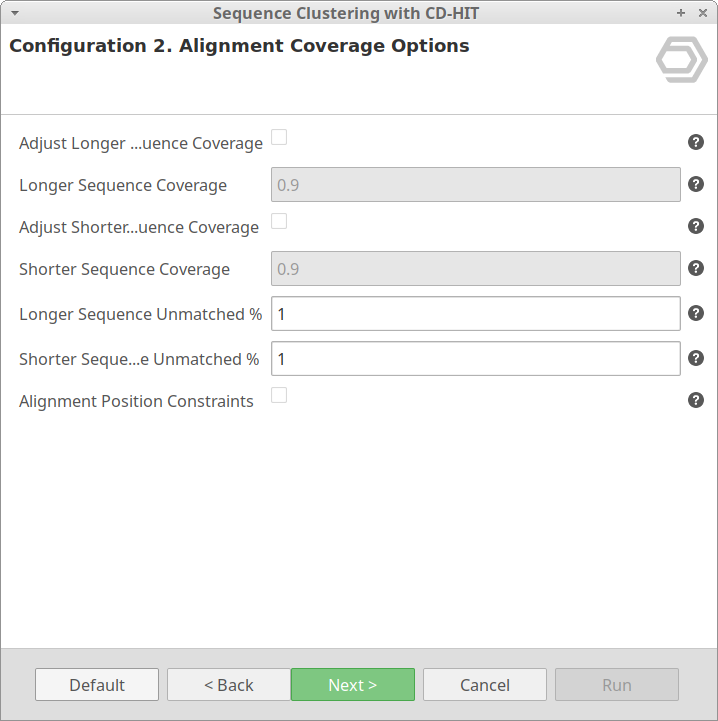Go back with the Back button
Viewport: 718px width, 721px height.
[229, 685]
